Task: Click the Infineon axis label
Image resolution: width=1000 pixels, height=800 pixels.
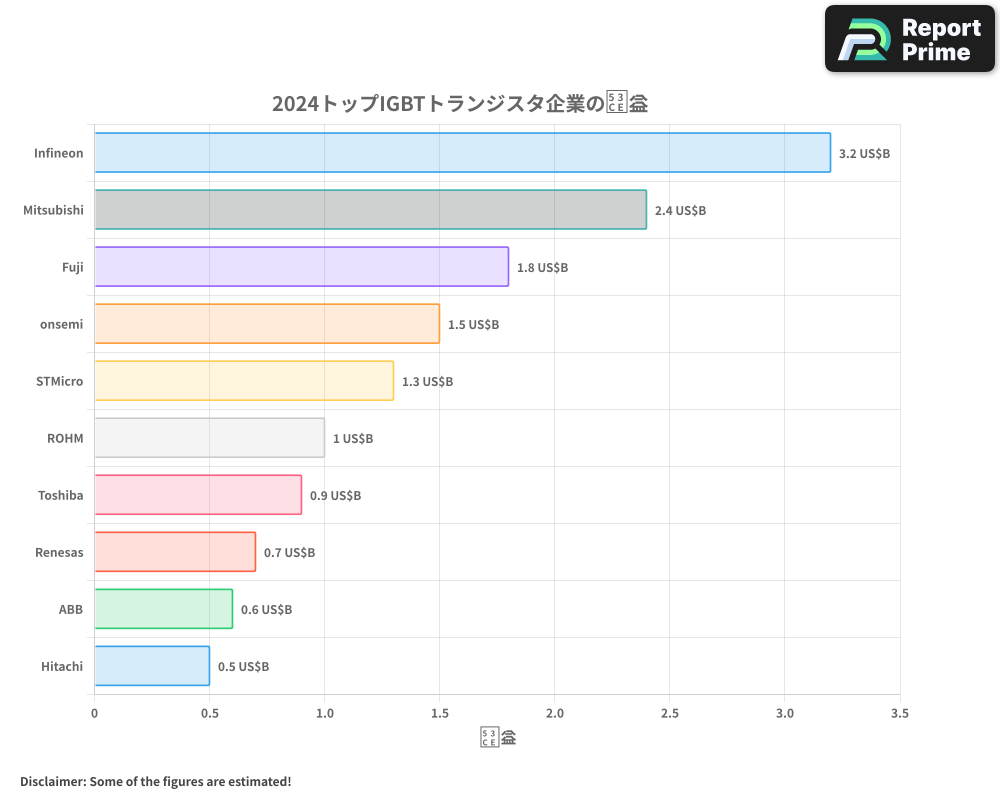Action: click(x=58, y=153)
